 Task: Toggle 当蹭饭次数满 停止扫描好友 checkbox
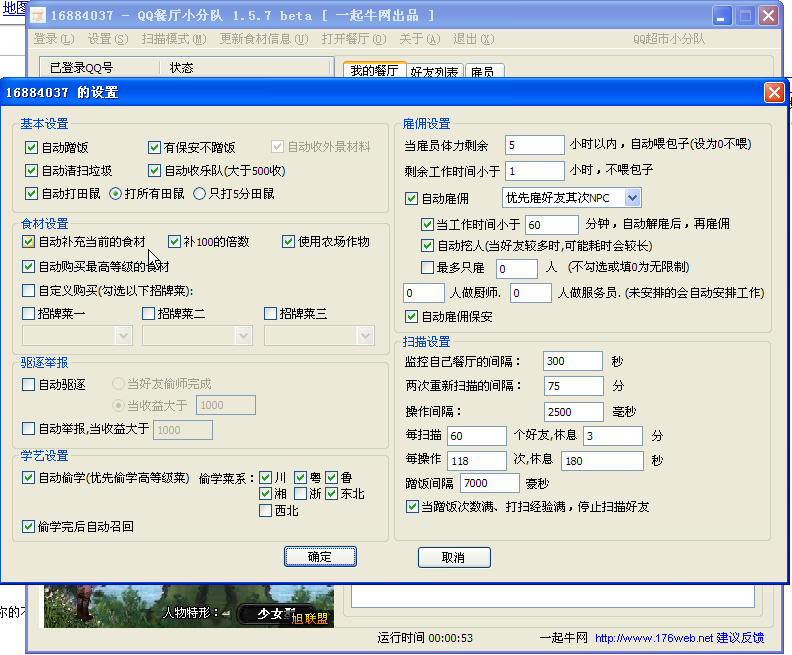pyautogui.click(x=412, y=507)
